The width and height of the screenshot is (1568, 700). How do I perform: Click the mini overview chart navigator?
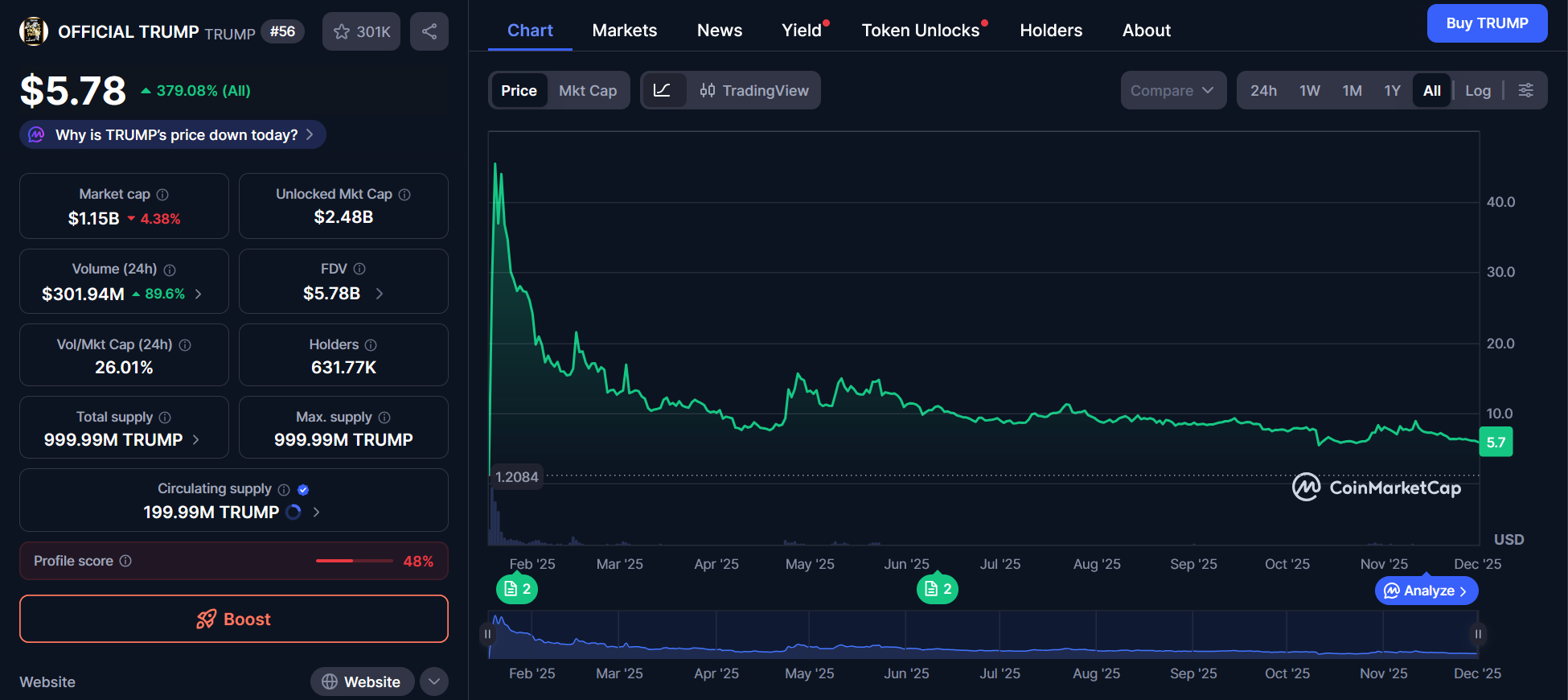tap(983, 634)
